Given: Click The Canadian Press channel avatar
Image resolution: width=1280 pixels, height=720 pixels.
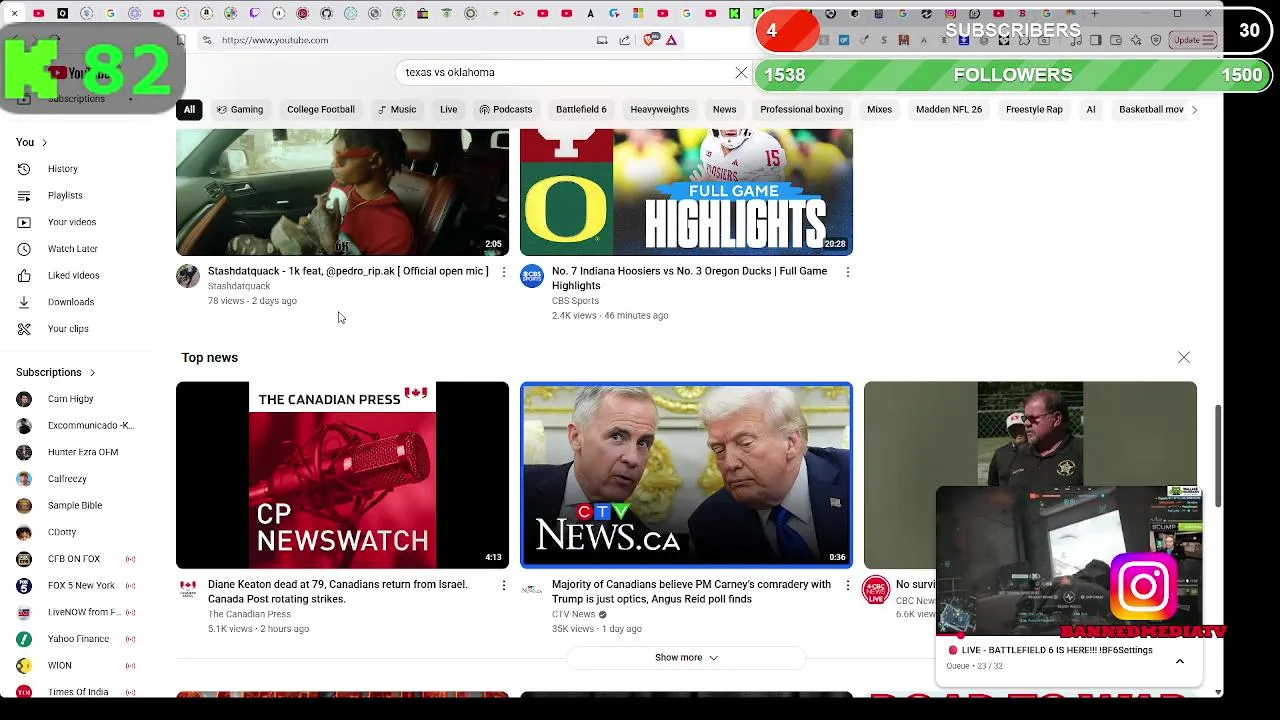Looking at the screenshot, I should pos(188,589).
